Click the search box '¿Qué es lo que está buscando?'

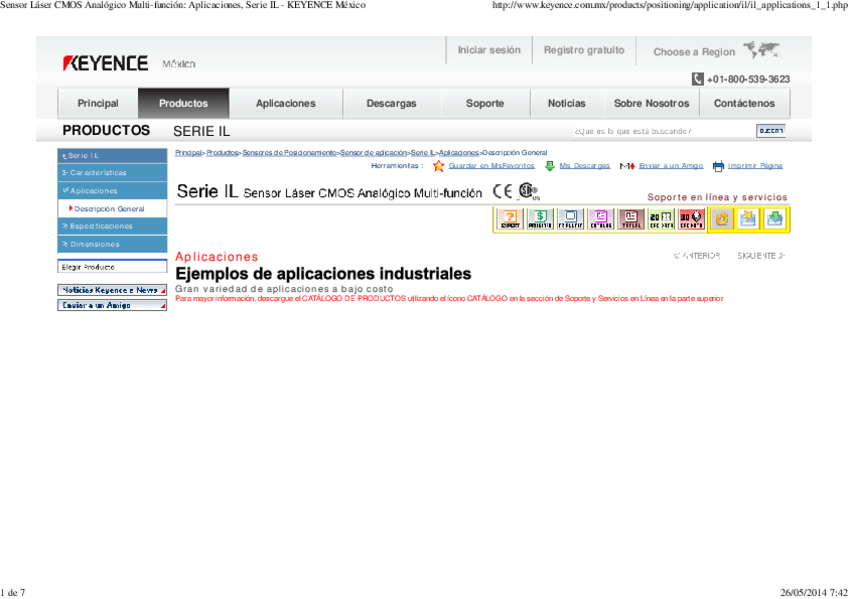tap(663, 131)
